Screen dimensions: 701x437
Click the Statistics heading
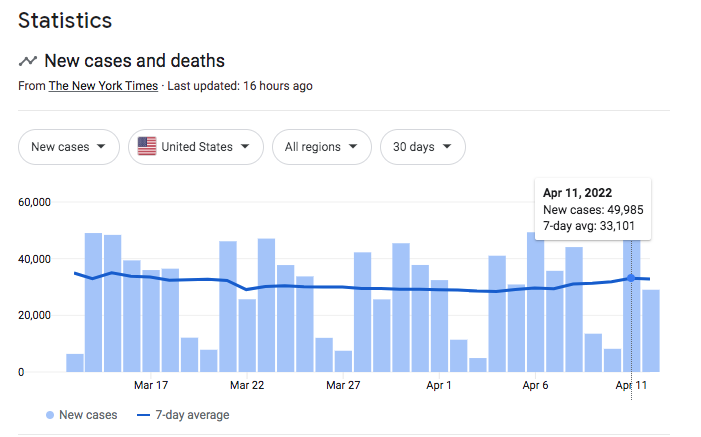pos(65,20)
